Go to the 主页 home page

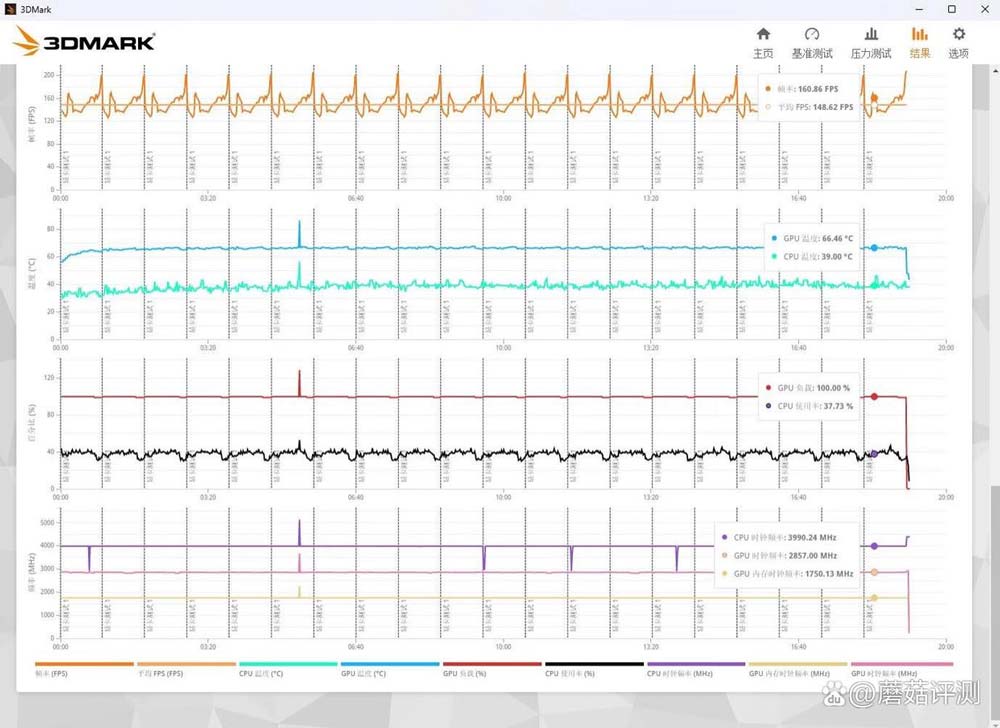[x=763, y=43]
